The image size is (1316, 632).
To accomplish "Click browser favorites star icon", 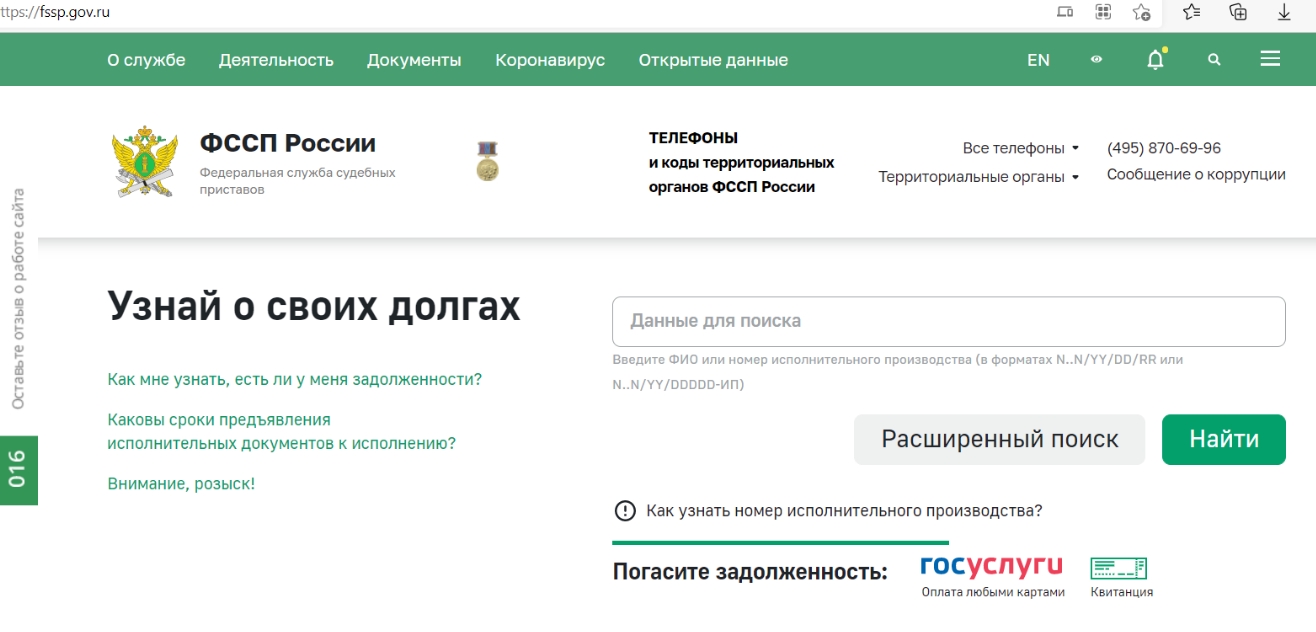I will click(1191, 12).
